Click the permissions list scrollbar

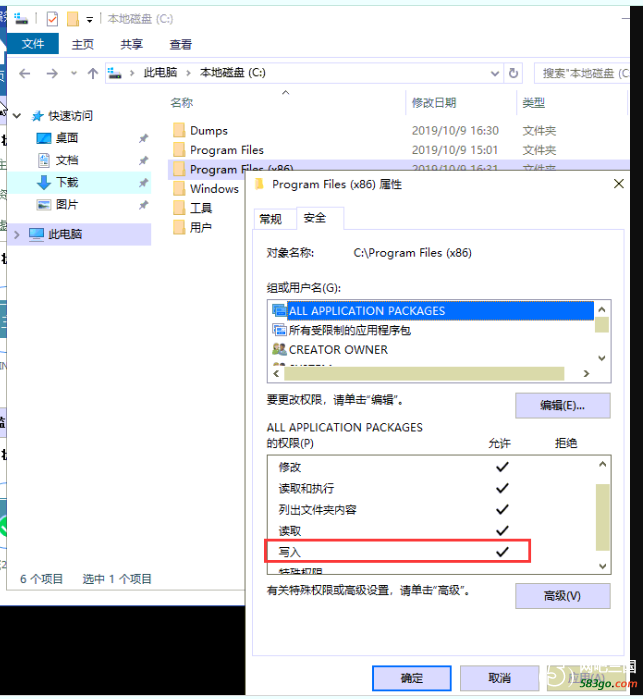[x=602, y=515]
